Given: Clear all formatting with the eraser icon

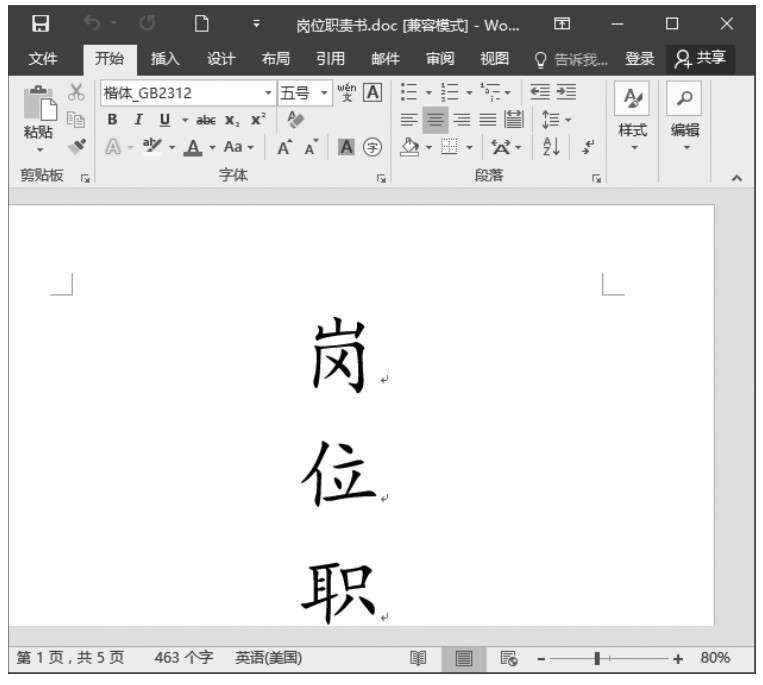Looking at the screenshot, I should point(296,119).
